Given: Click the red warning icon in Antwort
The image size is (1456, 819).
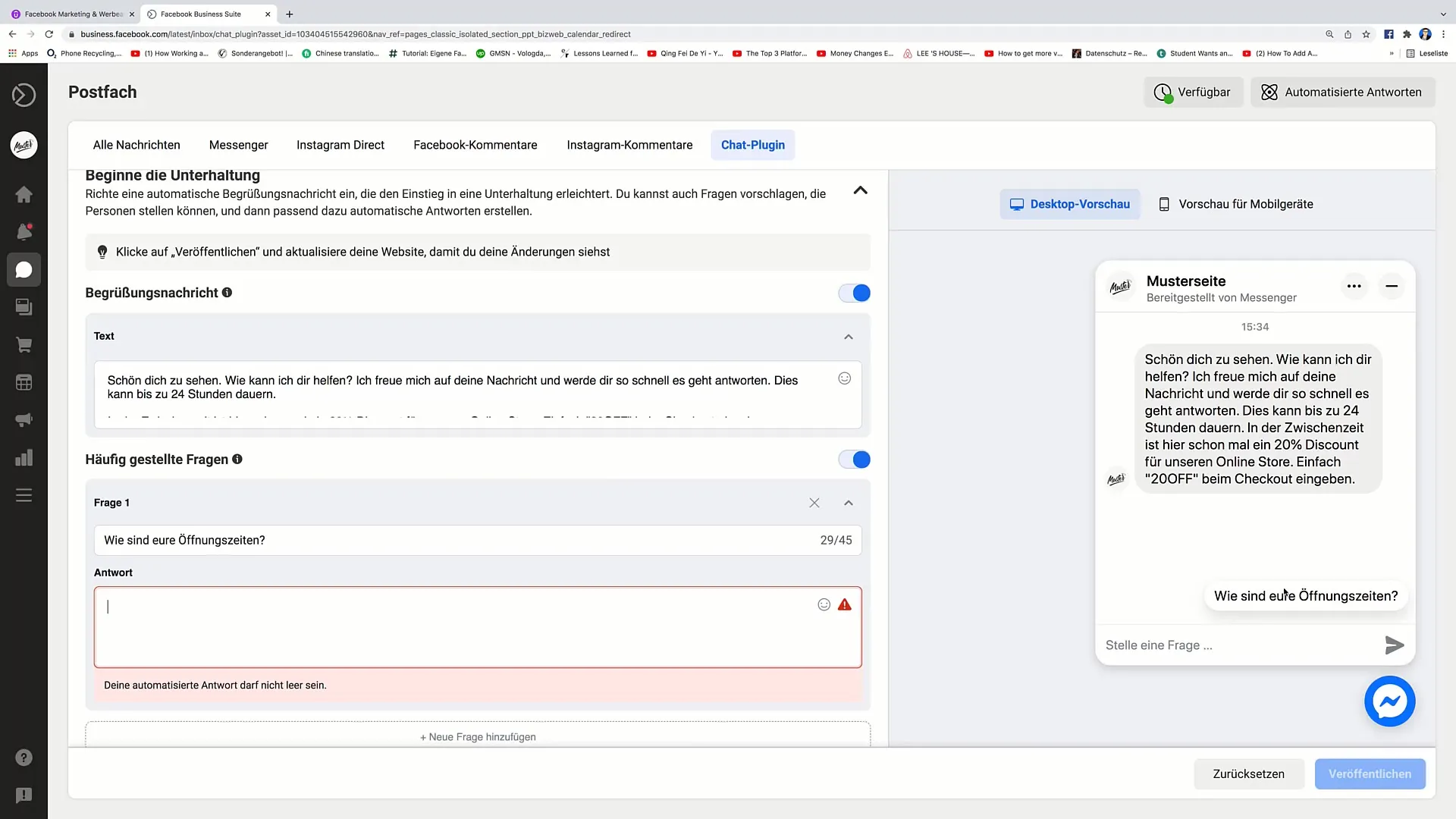Looking at the screenshot, I should (844, 604).
